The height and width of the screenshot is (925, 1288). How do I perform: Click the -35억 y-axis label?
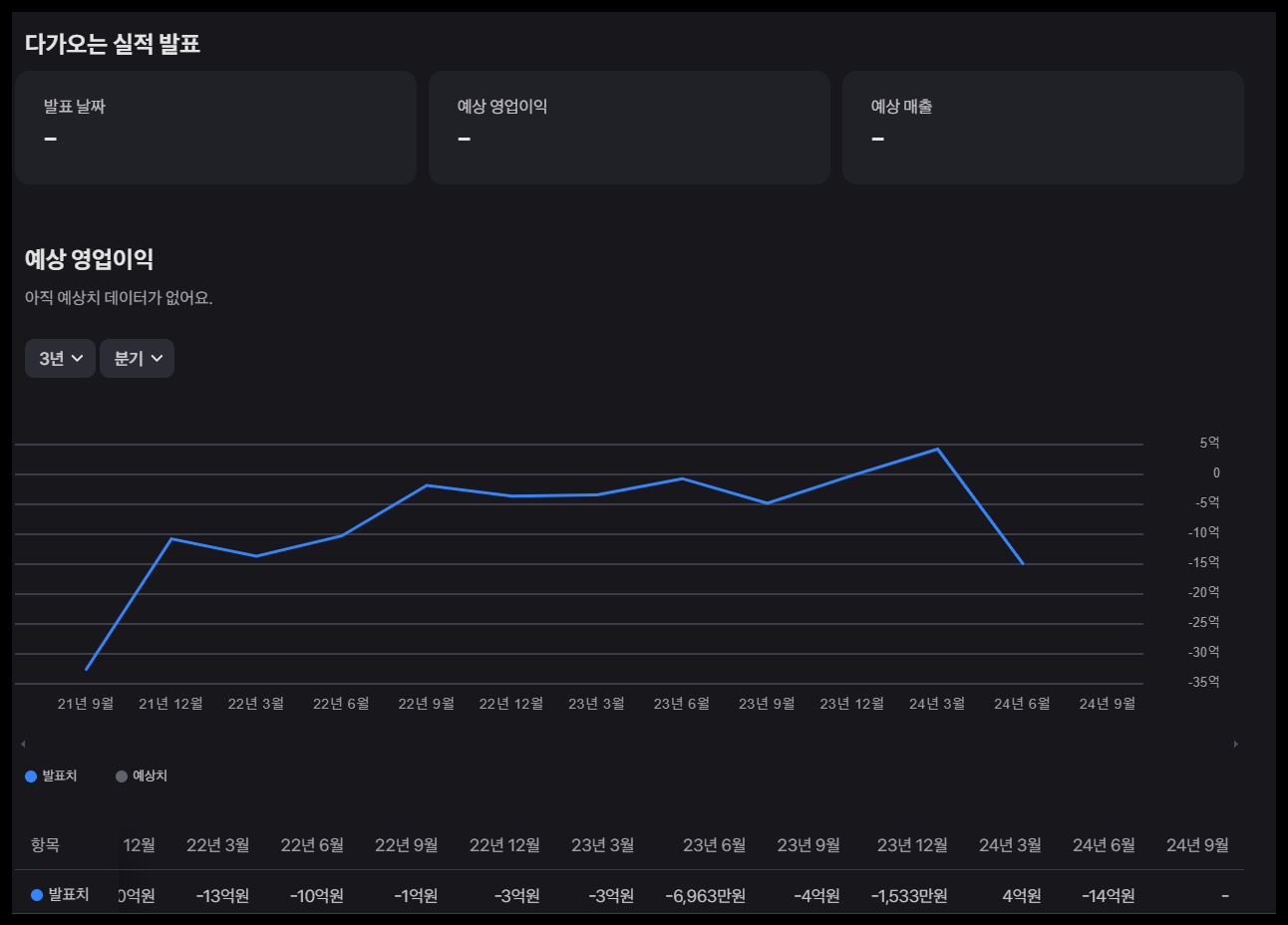(x=1204, y=682)
